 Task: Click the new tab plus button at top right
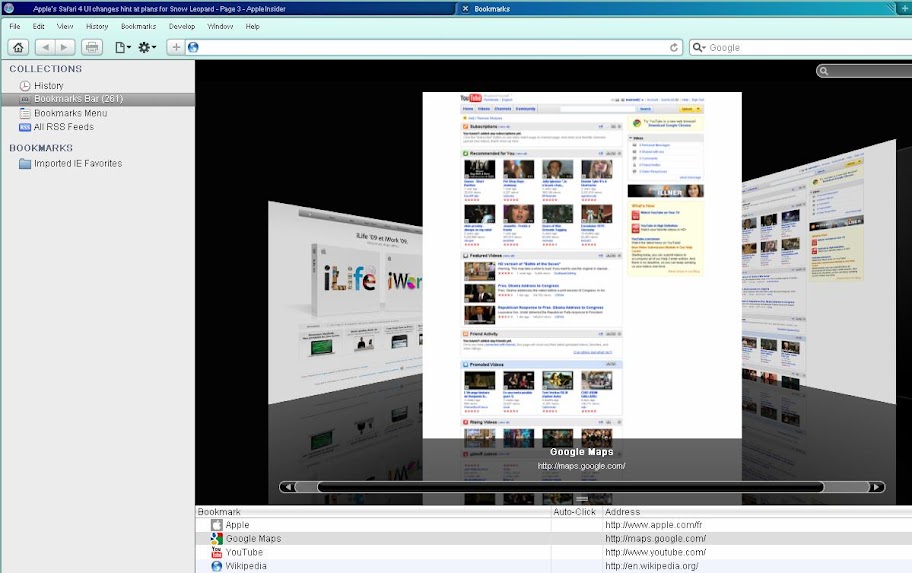tap(905, 9)
